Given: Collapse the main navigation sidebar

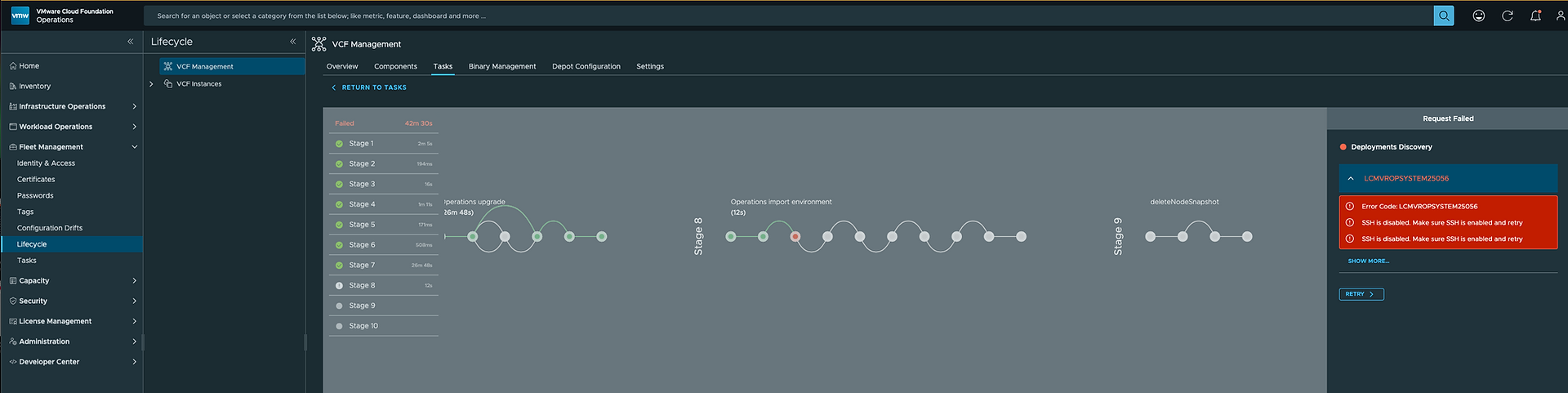Looking at the screenshot, I should pyautogui.click(x=130, y=42).
